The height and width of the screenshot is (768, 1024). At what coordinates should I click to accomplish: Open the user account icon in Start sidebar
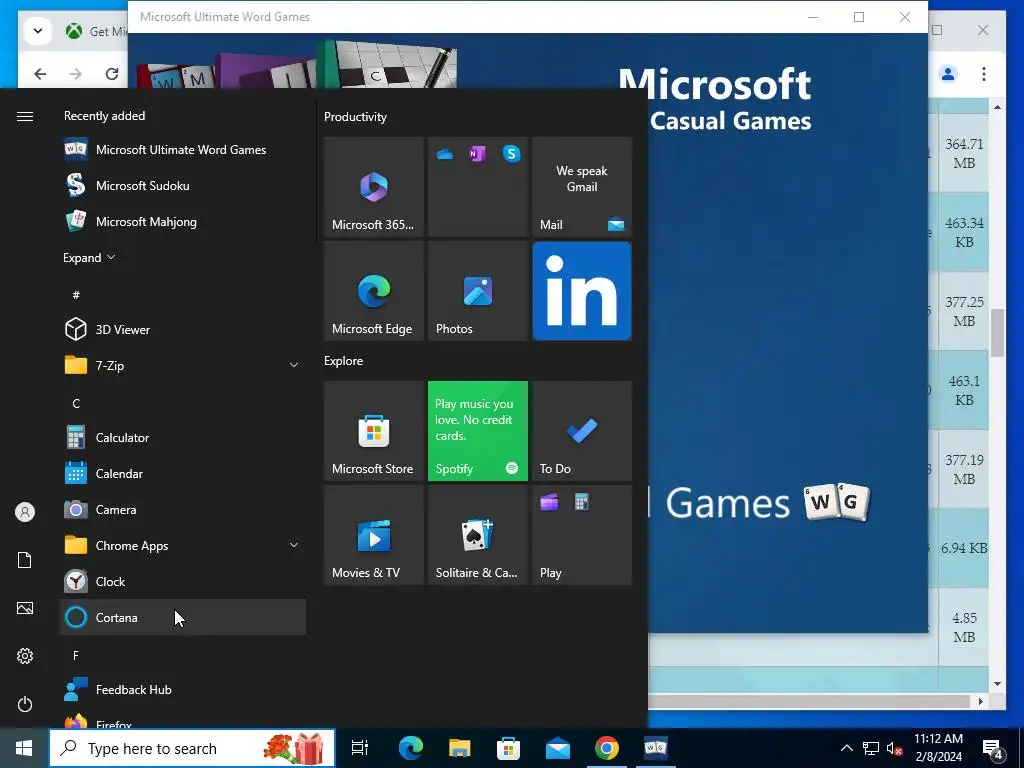25,512
